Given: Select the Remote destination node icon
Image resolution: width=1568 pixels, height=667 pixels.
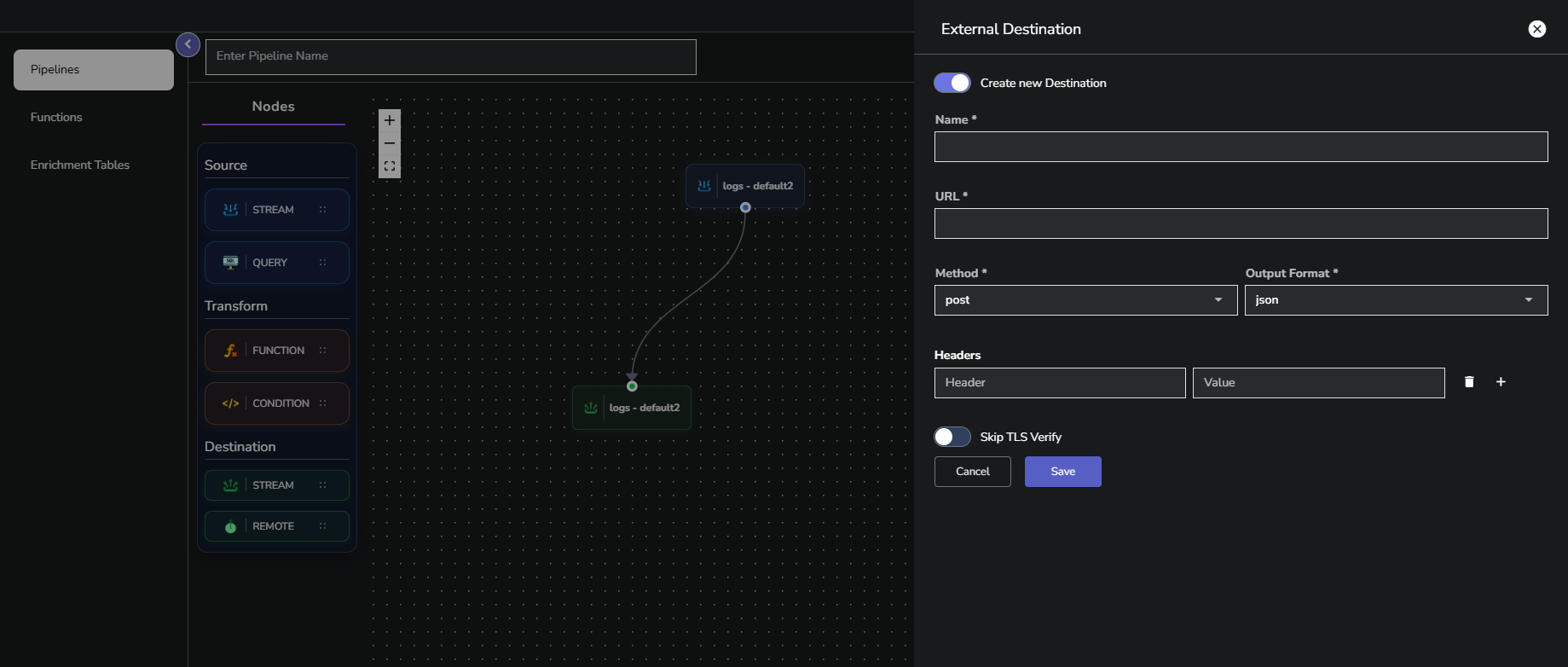Looking at the screenshot, I should (230, 526).
